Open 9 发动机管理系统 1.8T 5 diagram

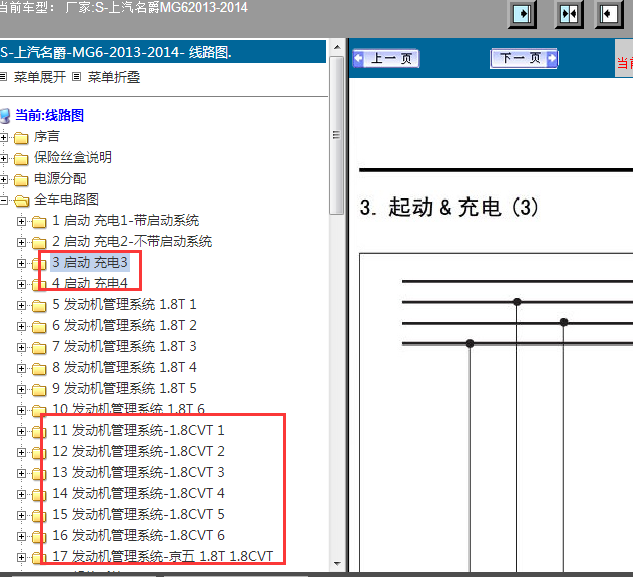[124, 388]
